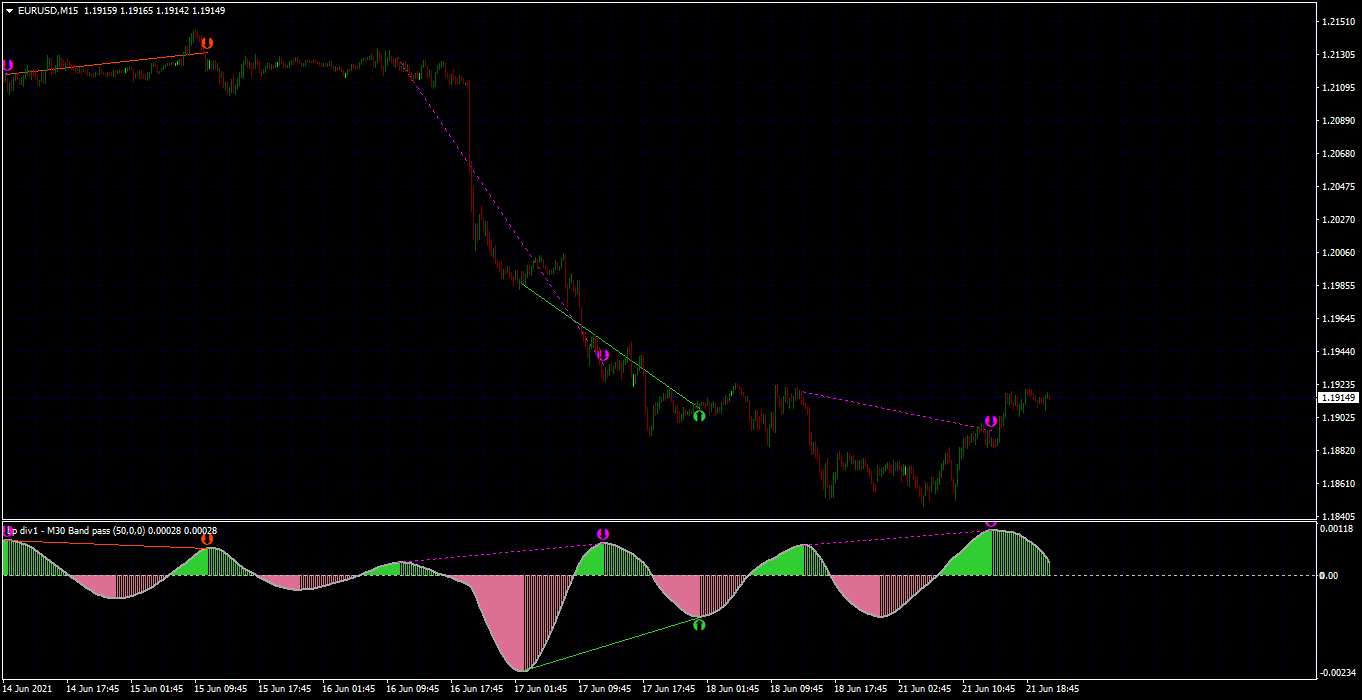The width and height of the screenshot is (1362, 700).
Task: Select the orange divergence arrow above the 15 Jun price peak
Action: coord(207,43)
